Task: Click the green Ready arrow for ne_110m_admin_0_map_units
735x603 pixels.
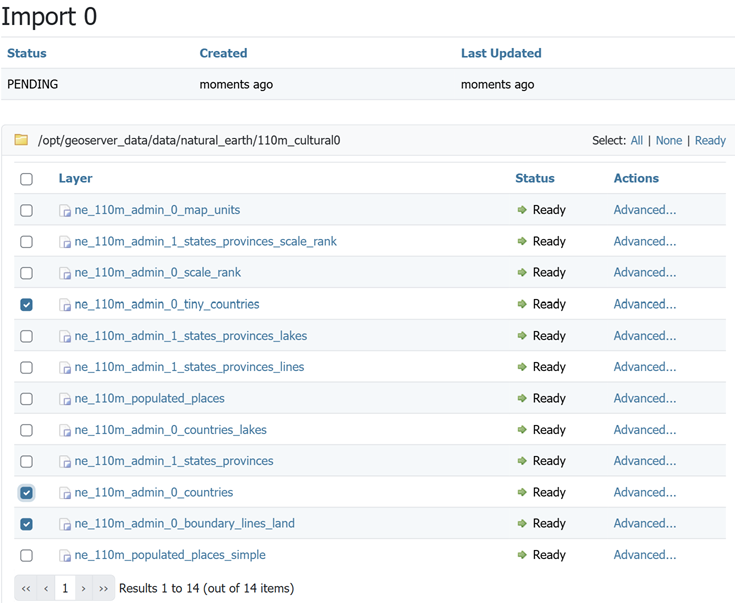Action: click(522, 210)
